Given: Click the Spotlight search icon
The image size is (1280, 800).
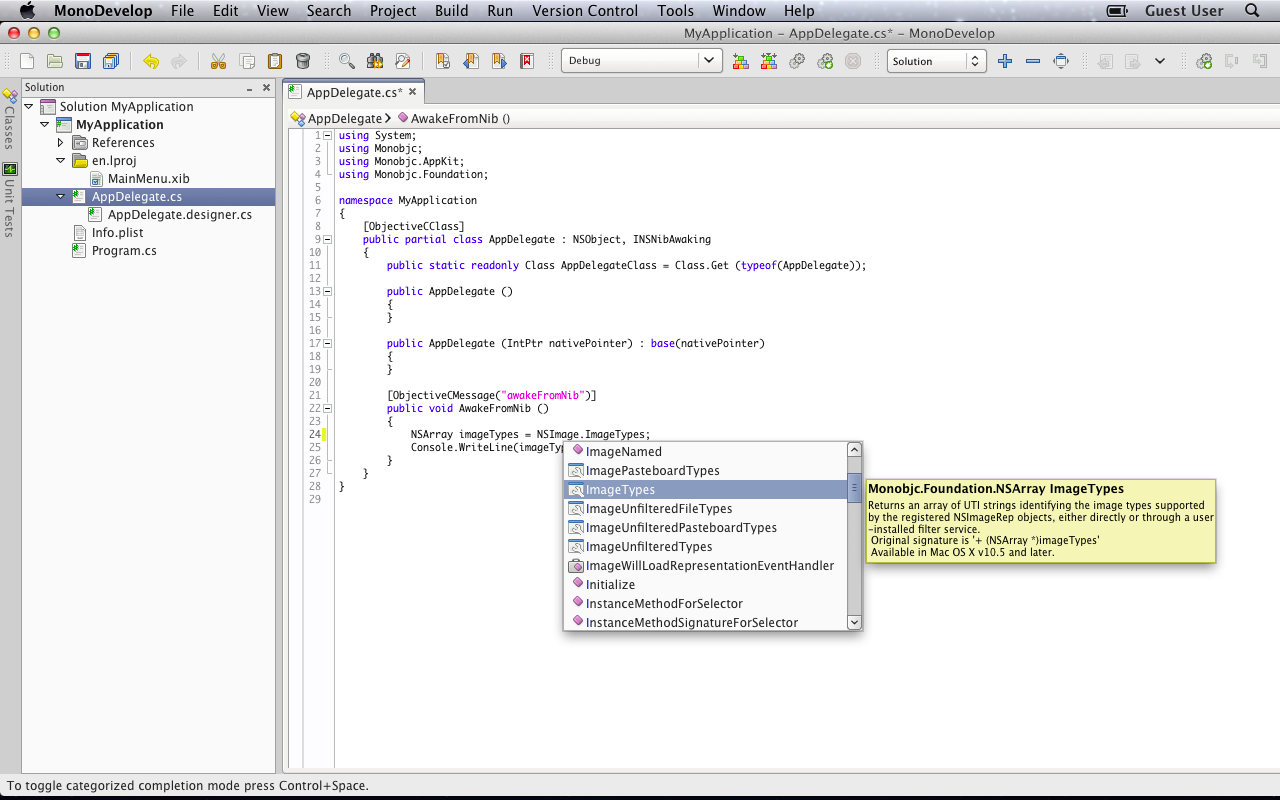Looking at the screenshot, I should point(1252,11).
